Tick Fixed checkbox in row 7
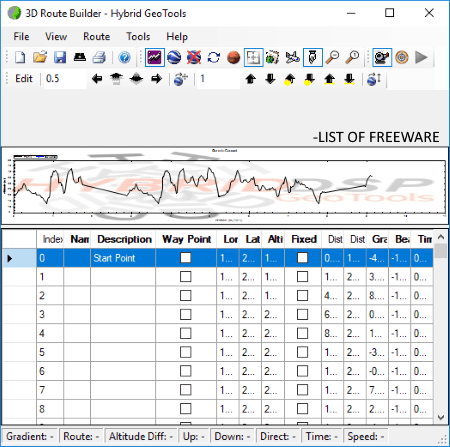This screenshot has height=447, width=450. coord(303,390)
